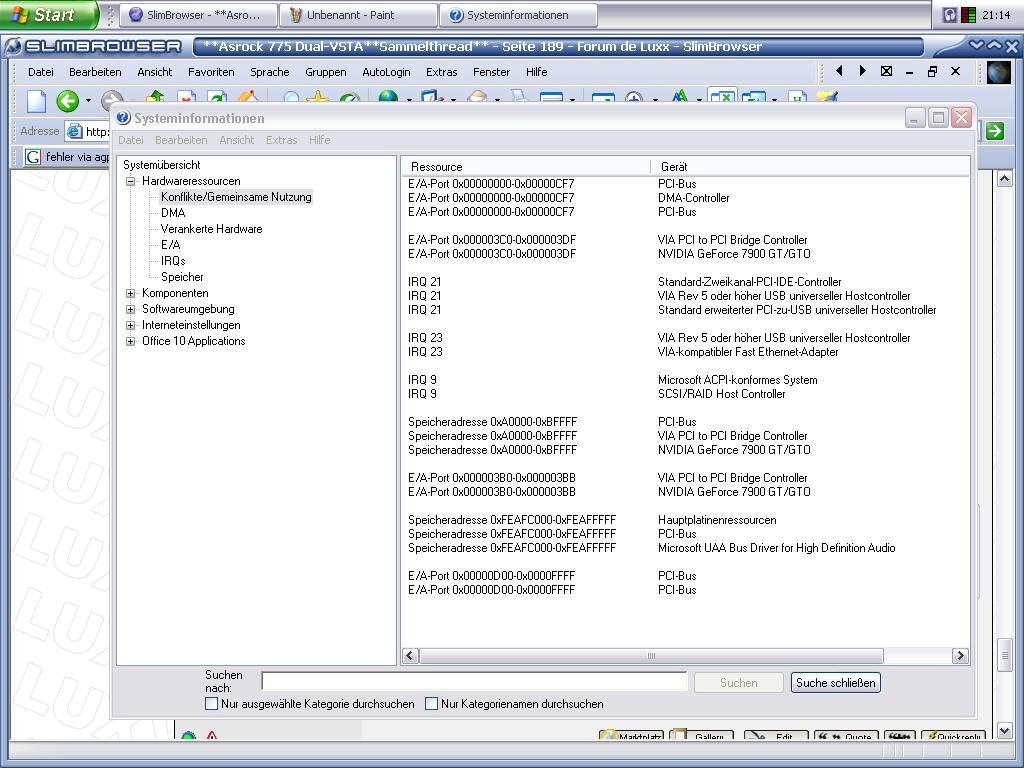Click the browser page scroll-down arrow
The height and width of the screenshot is (768, 1024).
[1004, 731]
